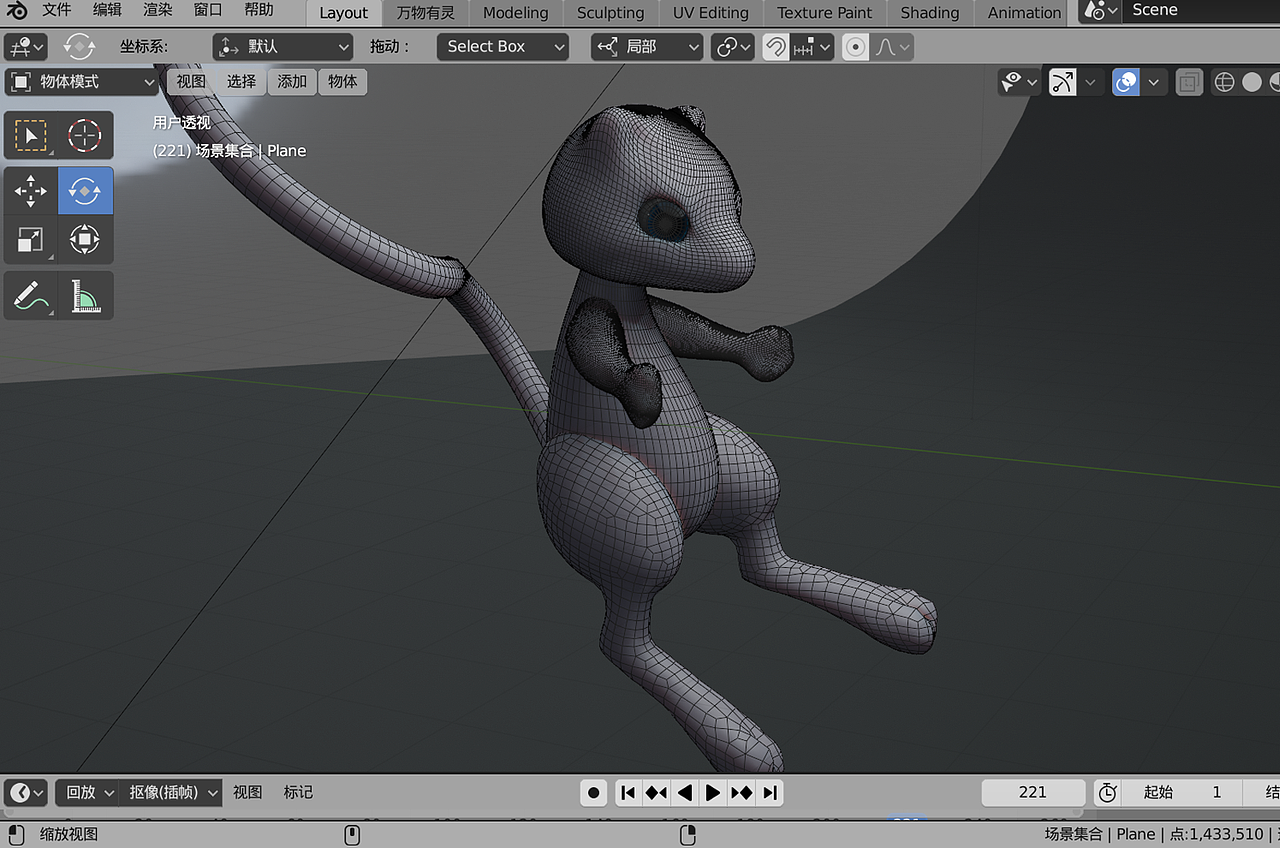Switch to the Shading workspace tab
Viewport: 1280px width, 848px height.
pos(930,13)
